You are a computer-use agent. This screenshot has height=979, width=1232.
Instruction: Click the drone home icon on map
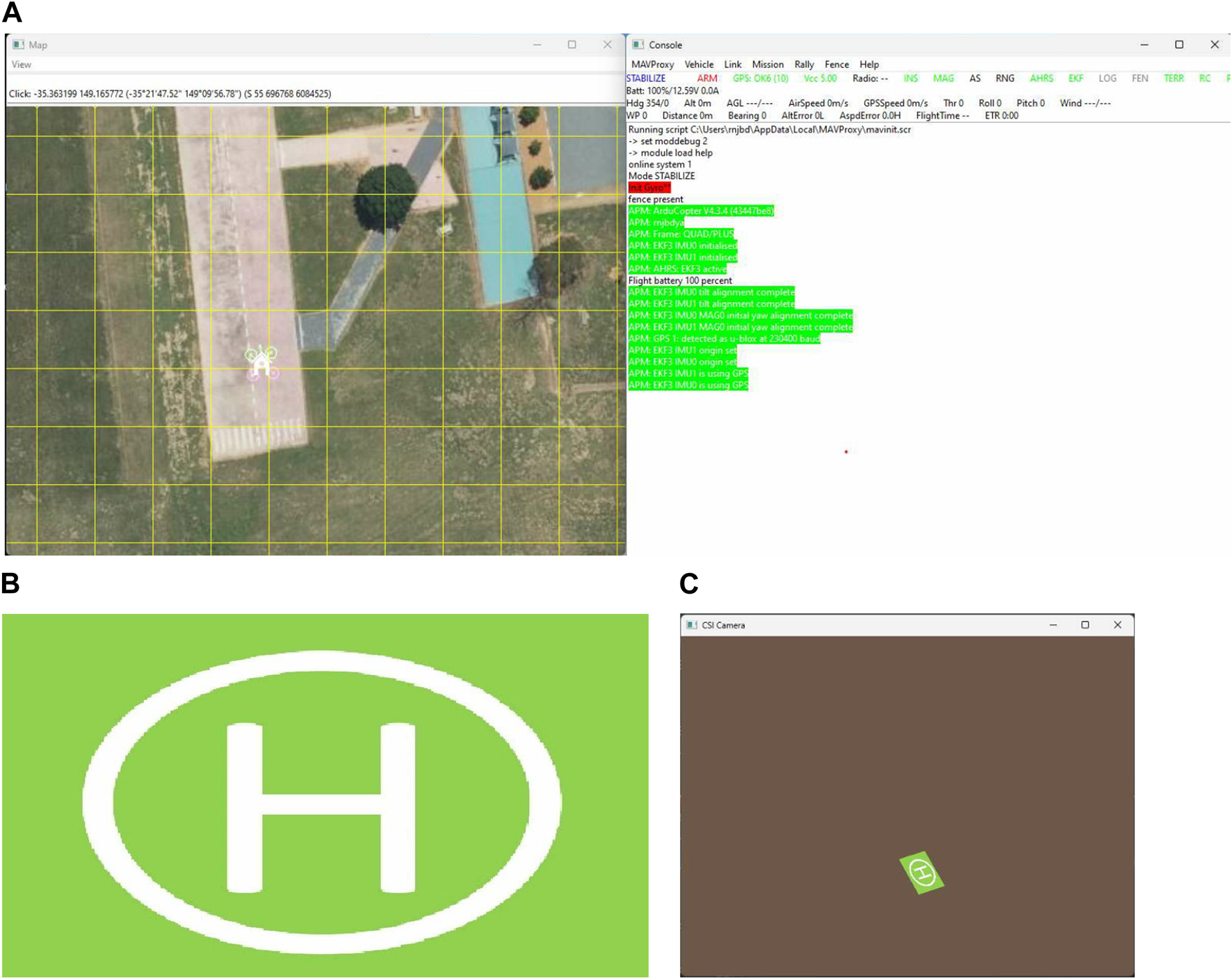click(261, 364)
